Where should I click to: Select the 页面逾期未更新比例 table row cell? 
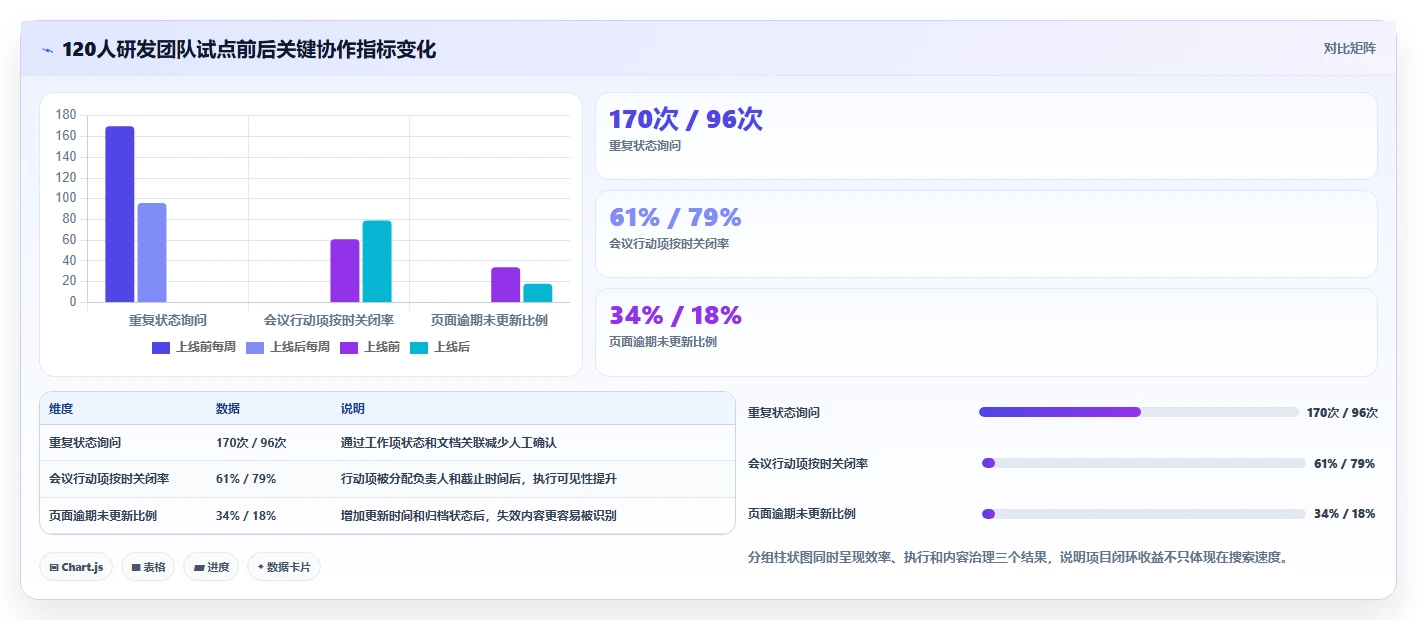click(x=103, y=516)
